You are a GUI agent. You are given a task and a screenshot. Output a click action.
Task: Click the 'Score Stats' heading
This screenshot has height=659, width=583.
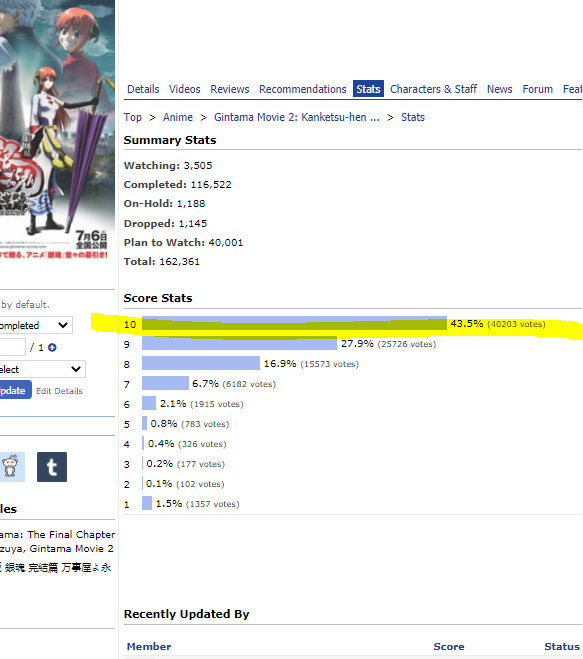[x=158, y=298]
